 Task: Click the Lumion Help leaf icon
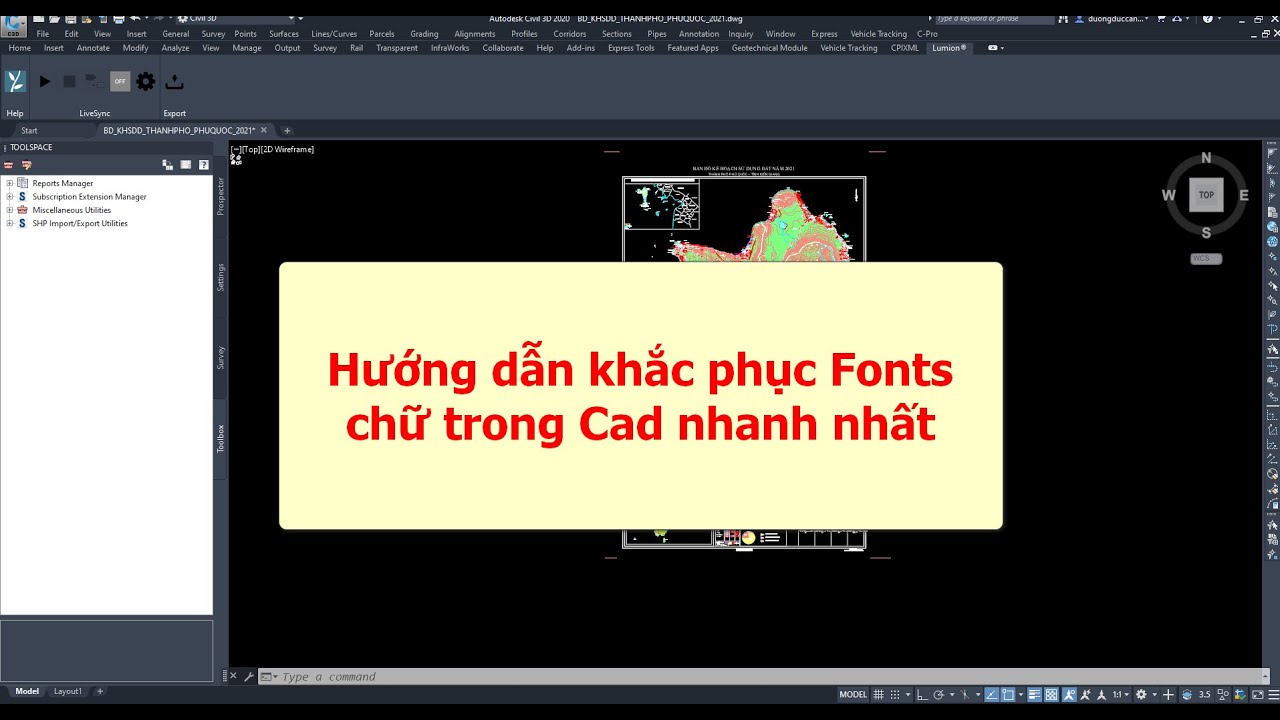tap(16, 81)
